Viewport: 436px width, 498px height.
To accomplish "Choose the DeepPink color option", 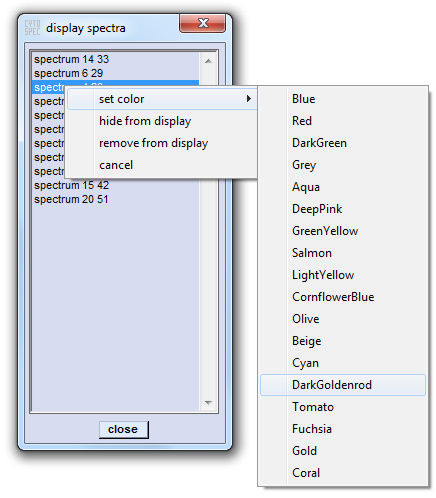I will pos(343,209).
